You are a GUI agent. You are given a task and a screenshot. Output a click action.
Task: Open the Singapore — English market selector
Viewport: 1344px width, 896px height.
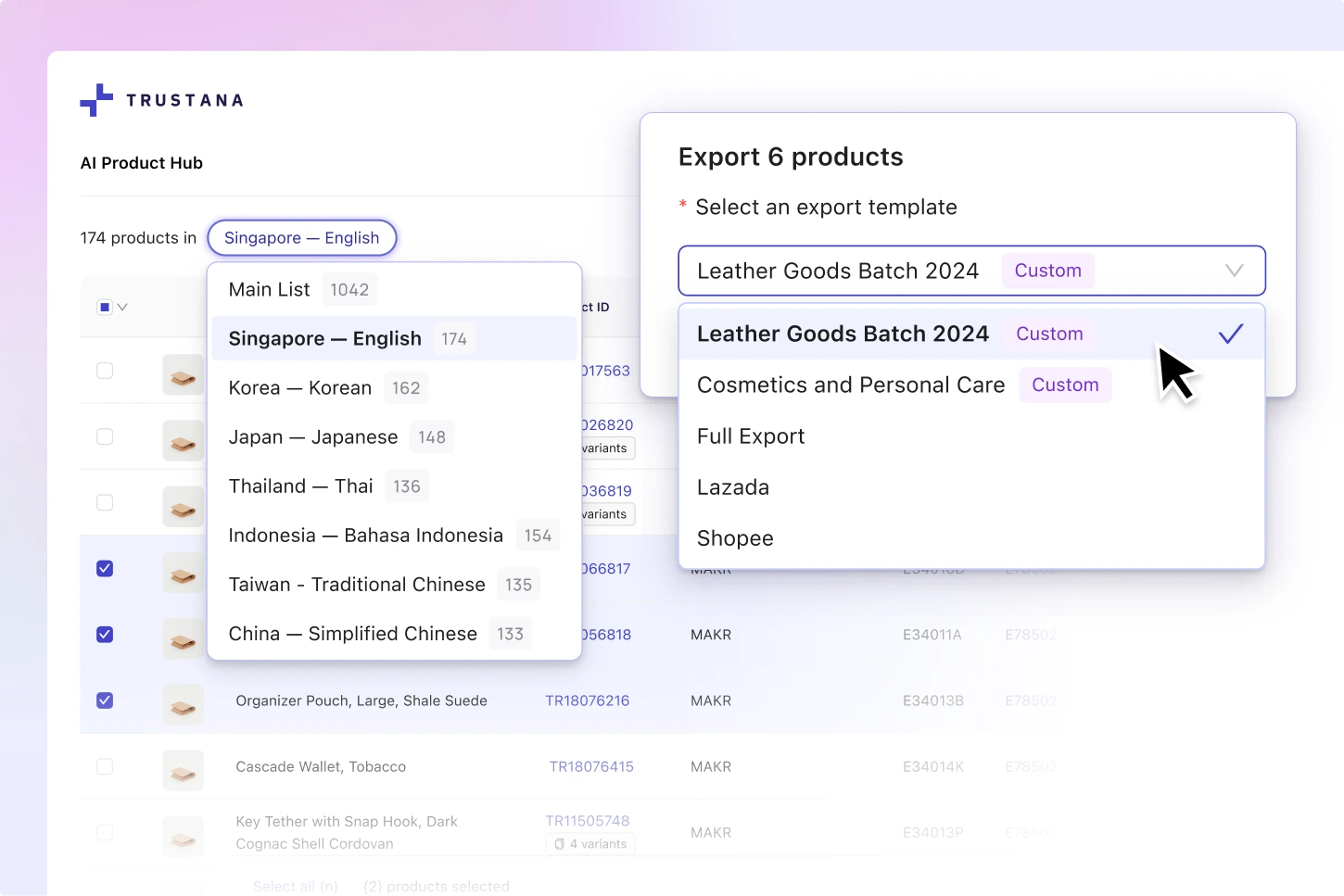(302, 238)
